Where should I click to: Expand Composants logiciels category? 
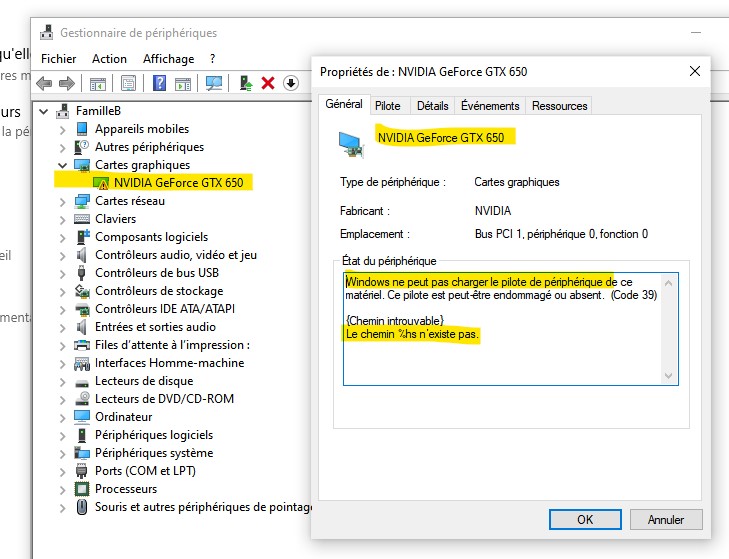(62, 237)
